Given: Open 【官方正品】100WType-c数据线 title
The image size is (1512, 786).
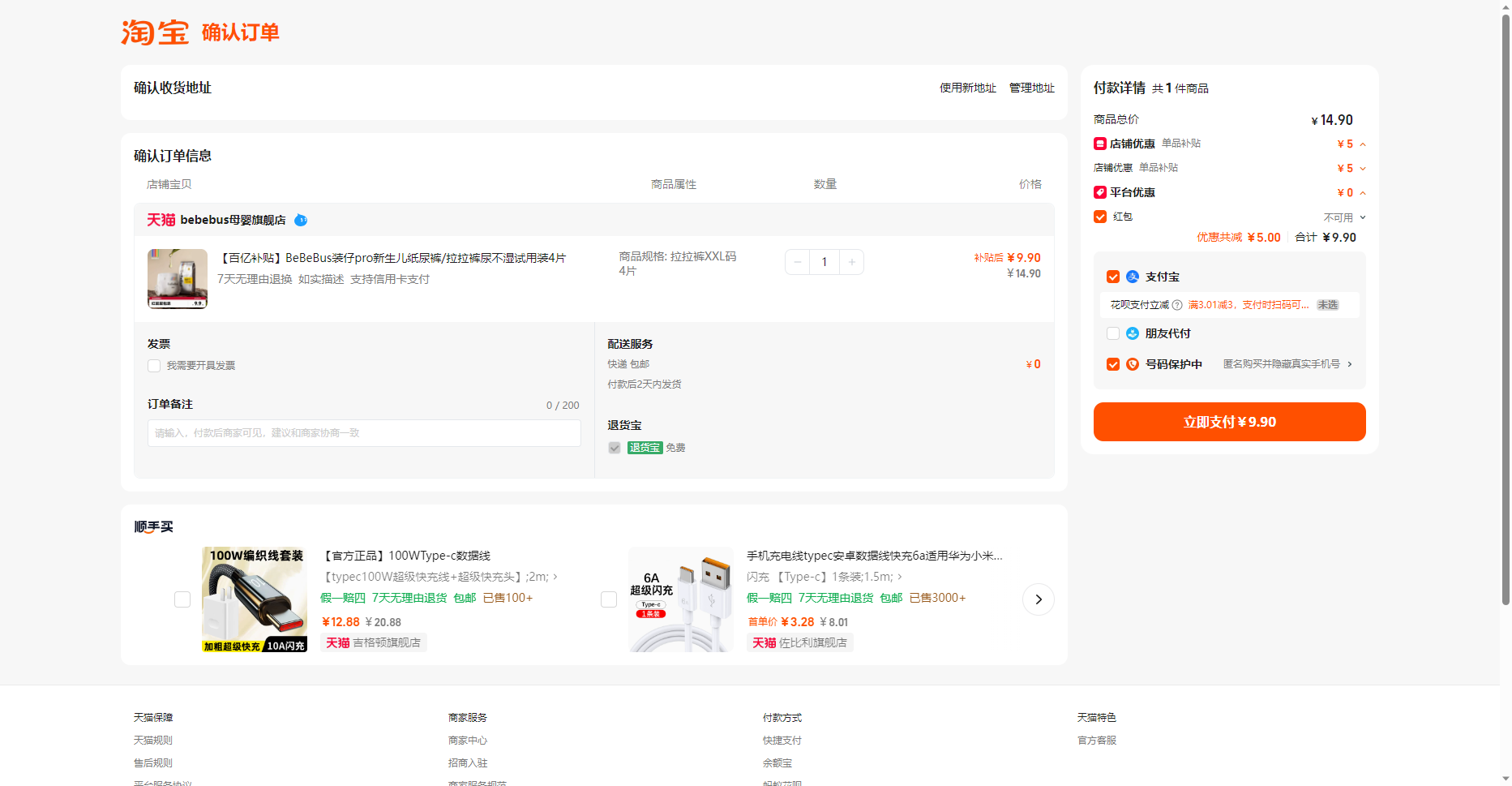Looking at the screenshot, I should tap(405, 556).
